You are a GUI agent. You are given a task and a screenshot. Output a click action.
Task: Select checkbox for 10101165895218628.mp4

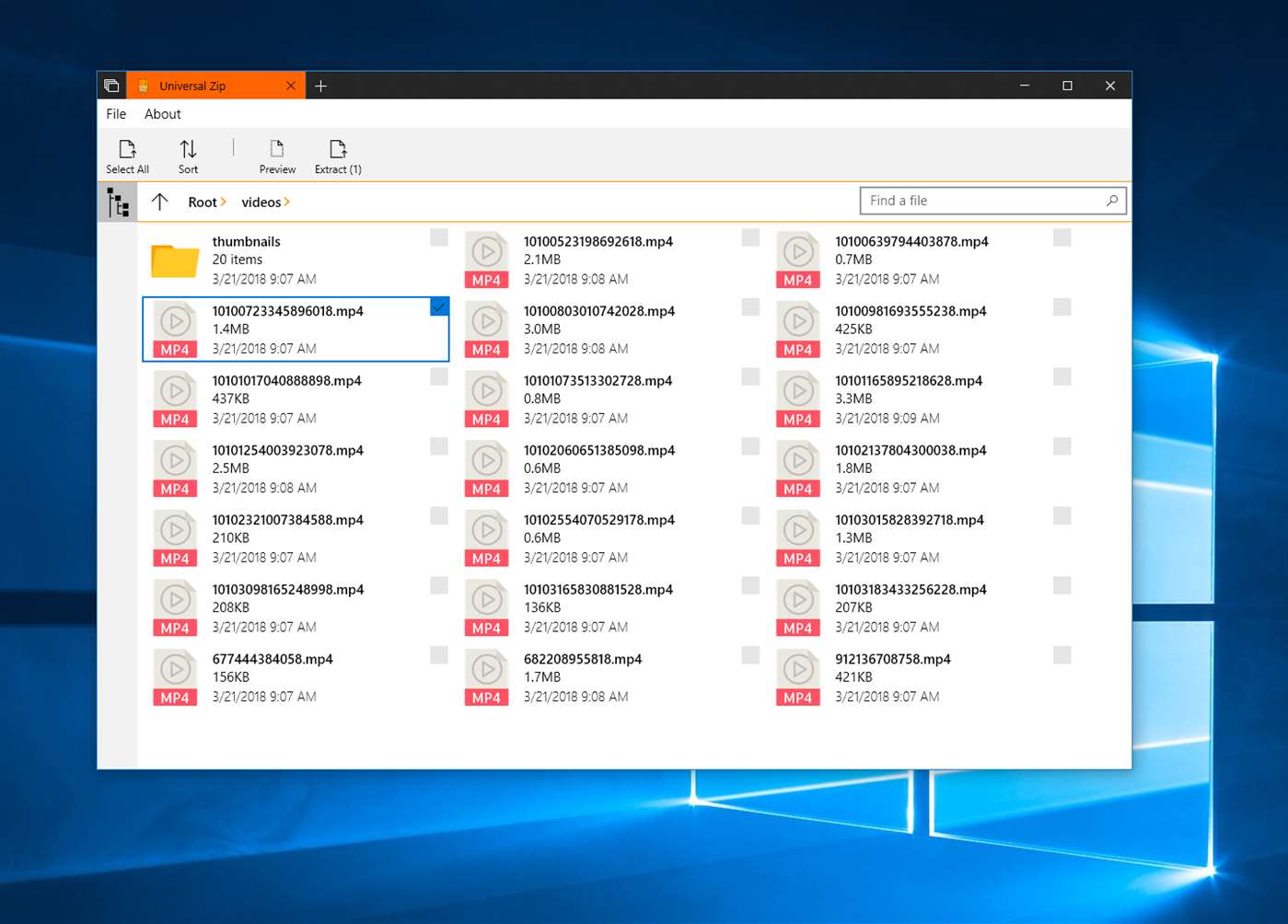coord(1062,376)
